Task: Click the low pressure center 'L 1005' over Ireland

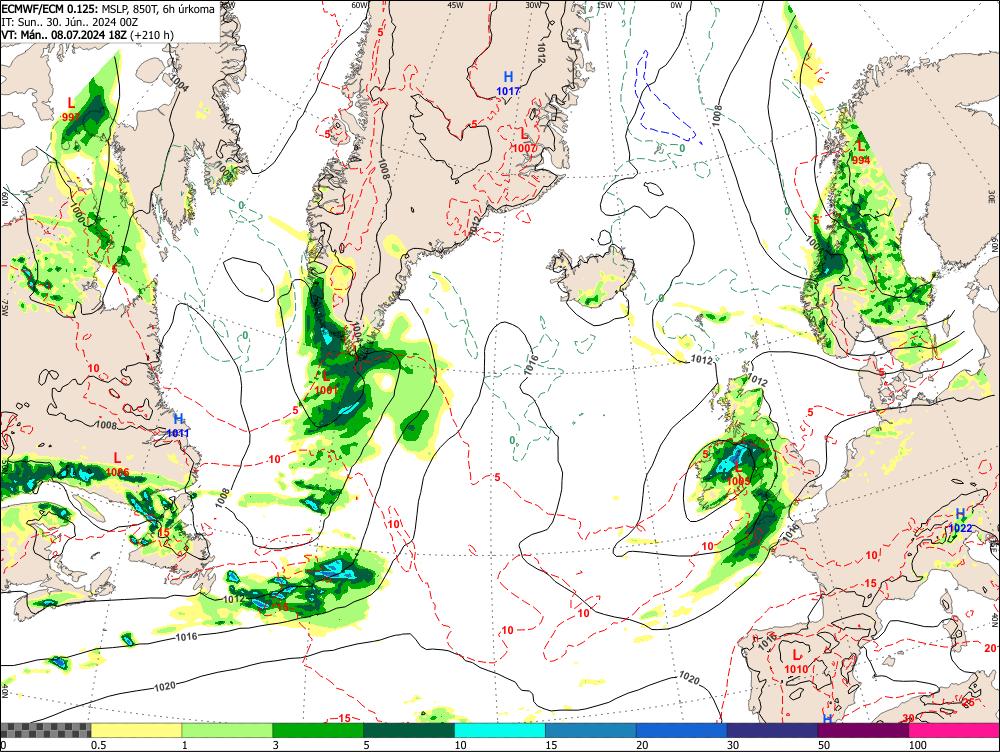Action: tap(739, 475)
